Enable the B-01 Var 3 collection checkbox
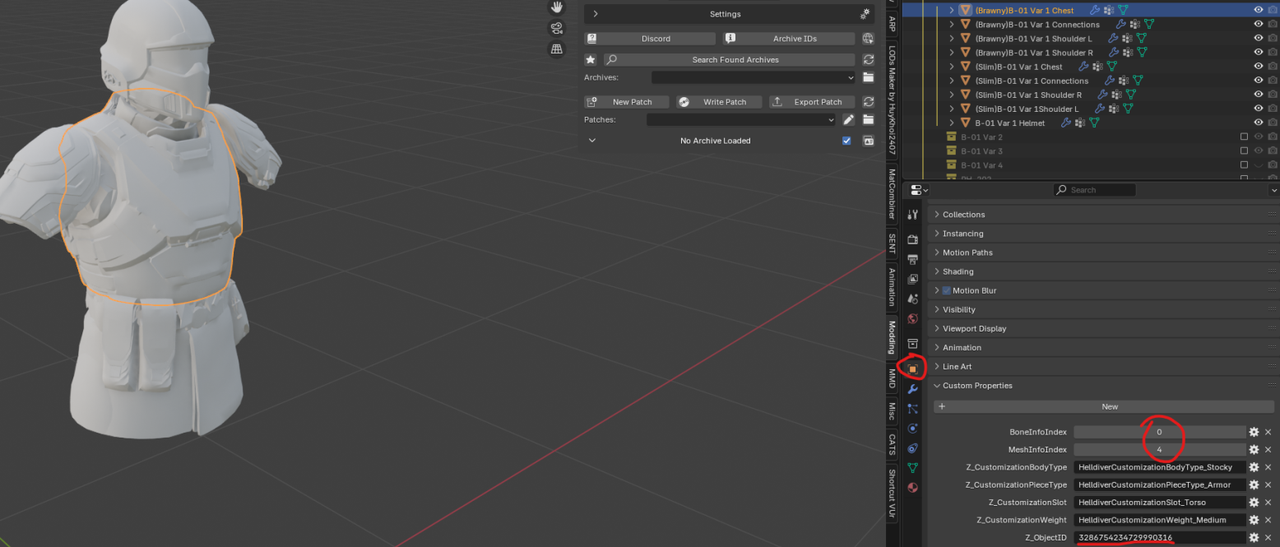The image size is (1280, 547). pos(1244,151)
